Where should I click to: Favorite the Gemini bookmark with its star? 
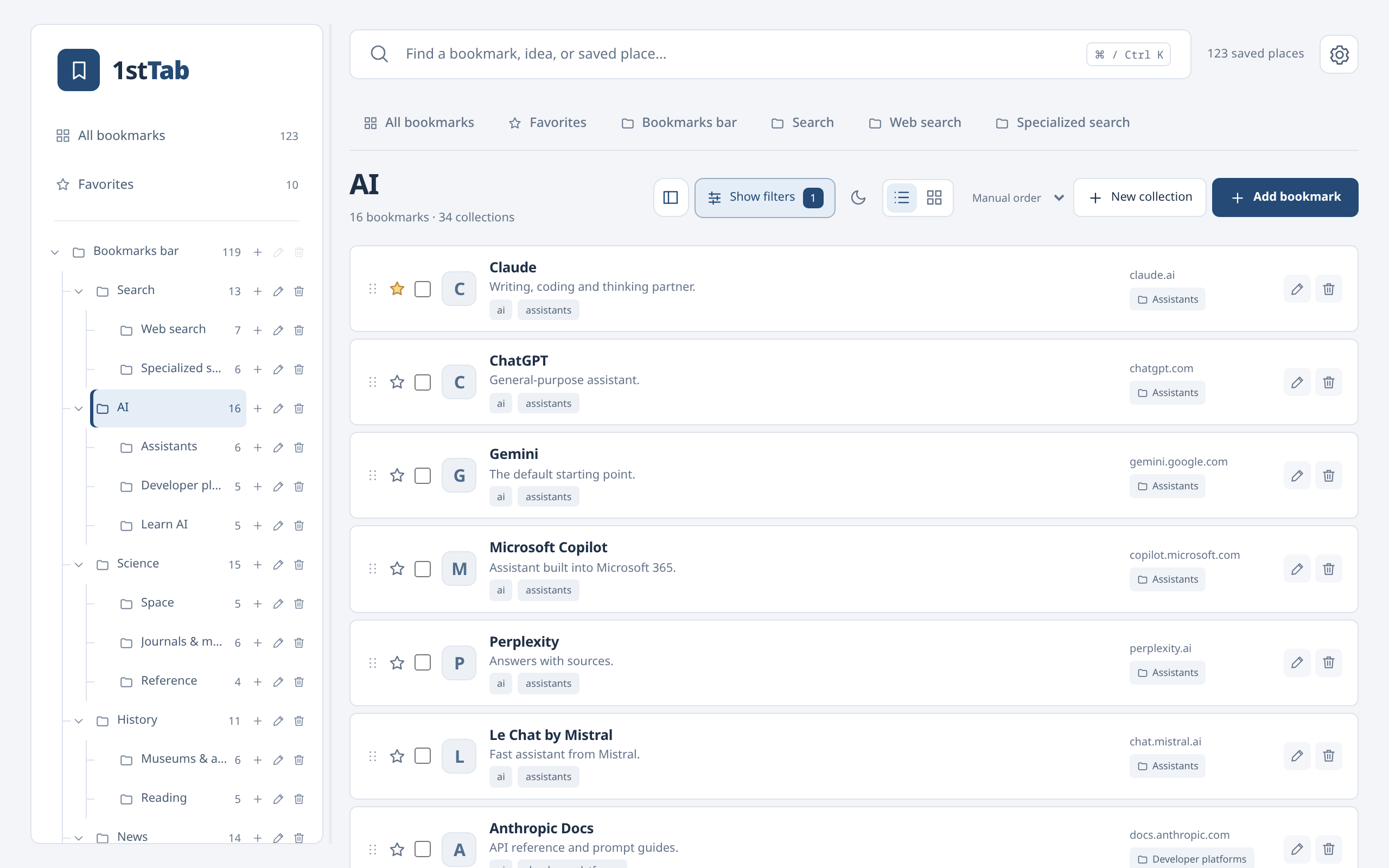tap(397, 475)
